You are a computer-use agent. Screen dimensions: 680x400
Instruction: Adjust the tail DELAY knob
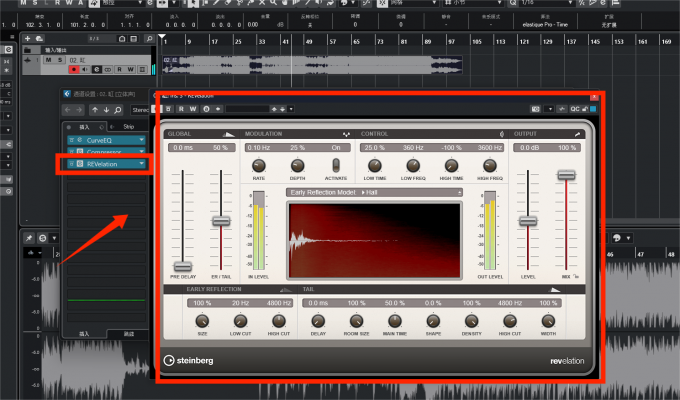pyautogui.click(x=318, y=321)
